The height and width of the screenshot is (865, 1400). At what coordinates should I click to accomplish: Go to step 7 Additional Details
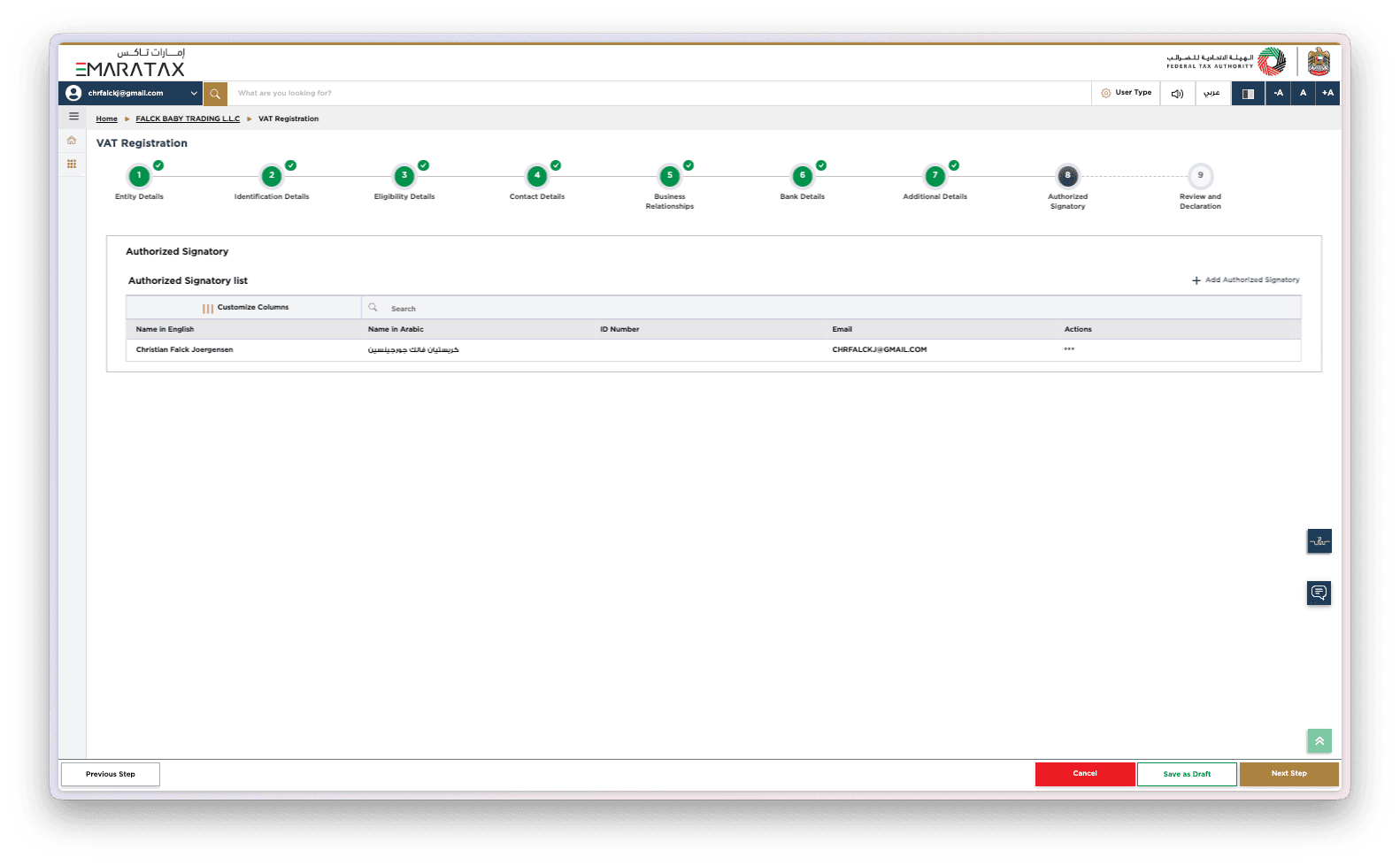(x=935, y=175)
